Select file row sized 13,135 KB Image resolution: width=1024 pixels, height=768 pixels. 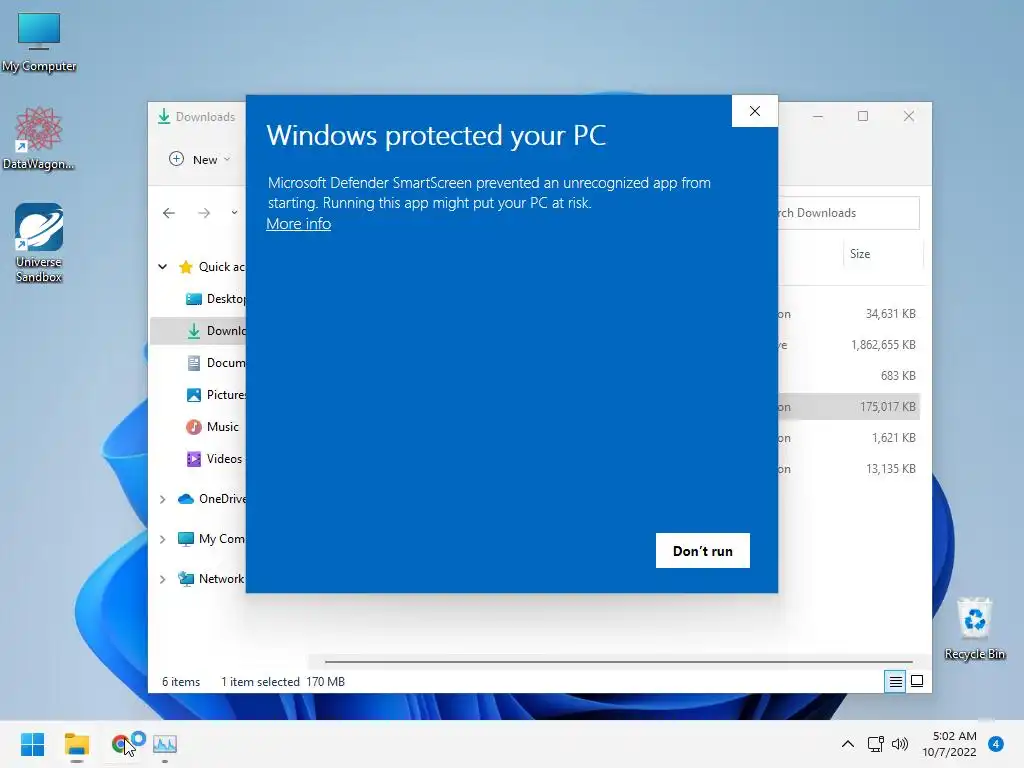tap(848, 468)
